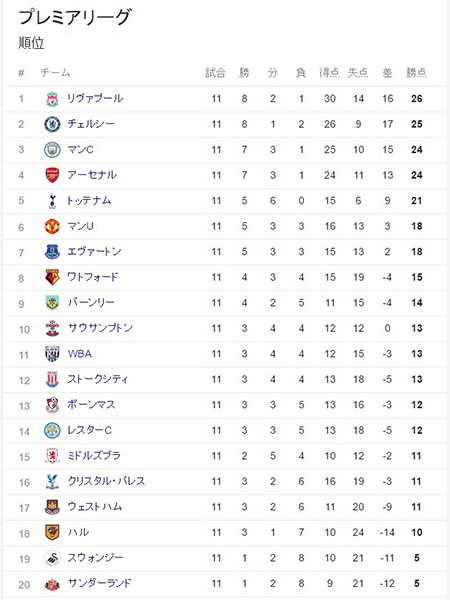Screen dimensions: 450x600
Task: Click the 試合 column header
Action: pyautogui.click(x=215, y=72)
